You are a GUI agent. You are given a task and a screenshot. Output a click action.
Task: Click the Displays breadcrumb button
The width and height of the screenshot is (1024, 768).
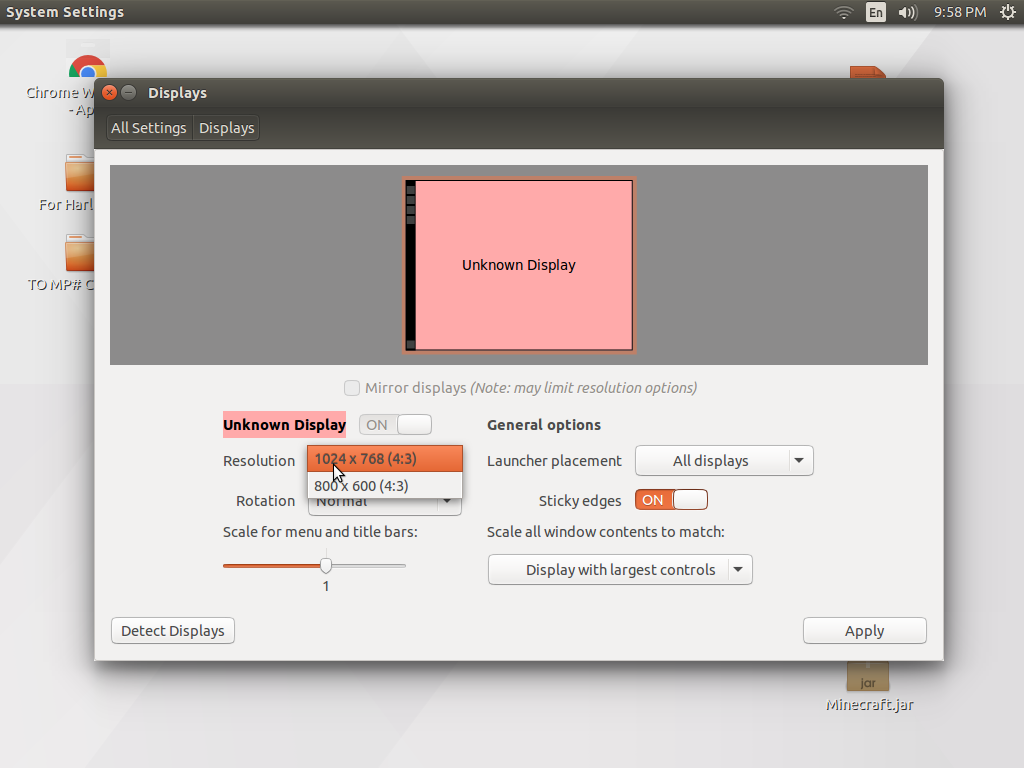[227, 128]
